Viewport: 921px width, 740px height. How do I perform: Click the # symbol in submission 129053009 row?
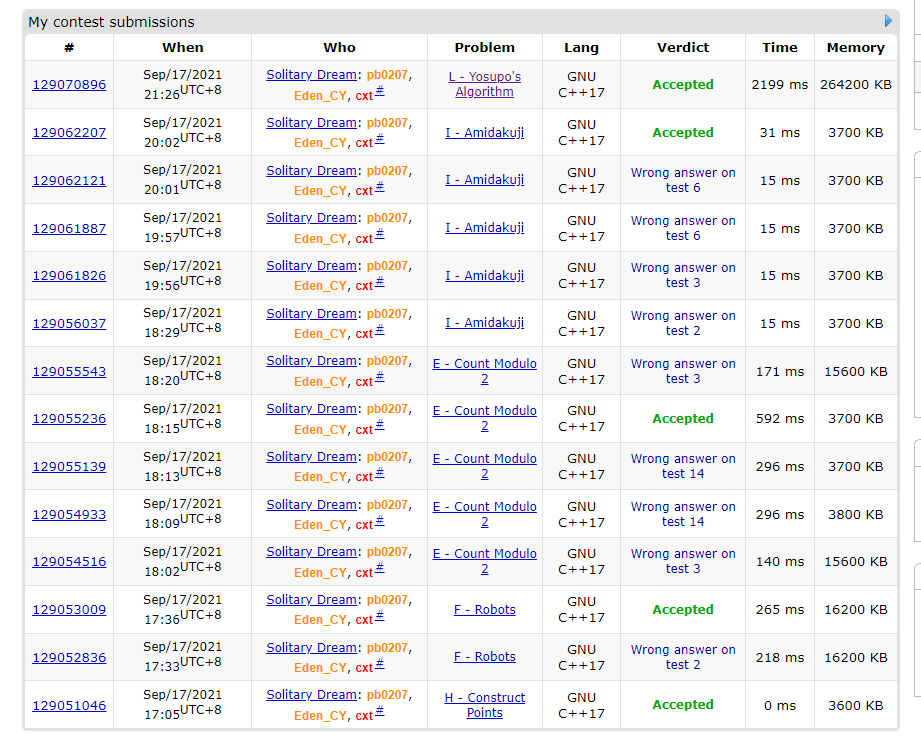coord(379,616)
